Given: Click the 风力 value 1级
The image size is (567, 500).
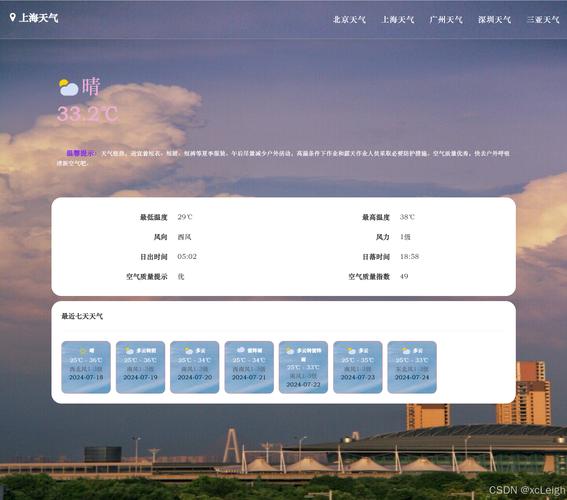Looking at the screenshot, I should point(405,237).
